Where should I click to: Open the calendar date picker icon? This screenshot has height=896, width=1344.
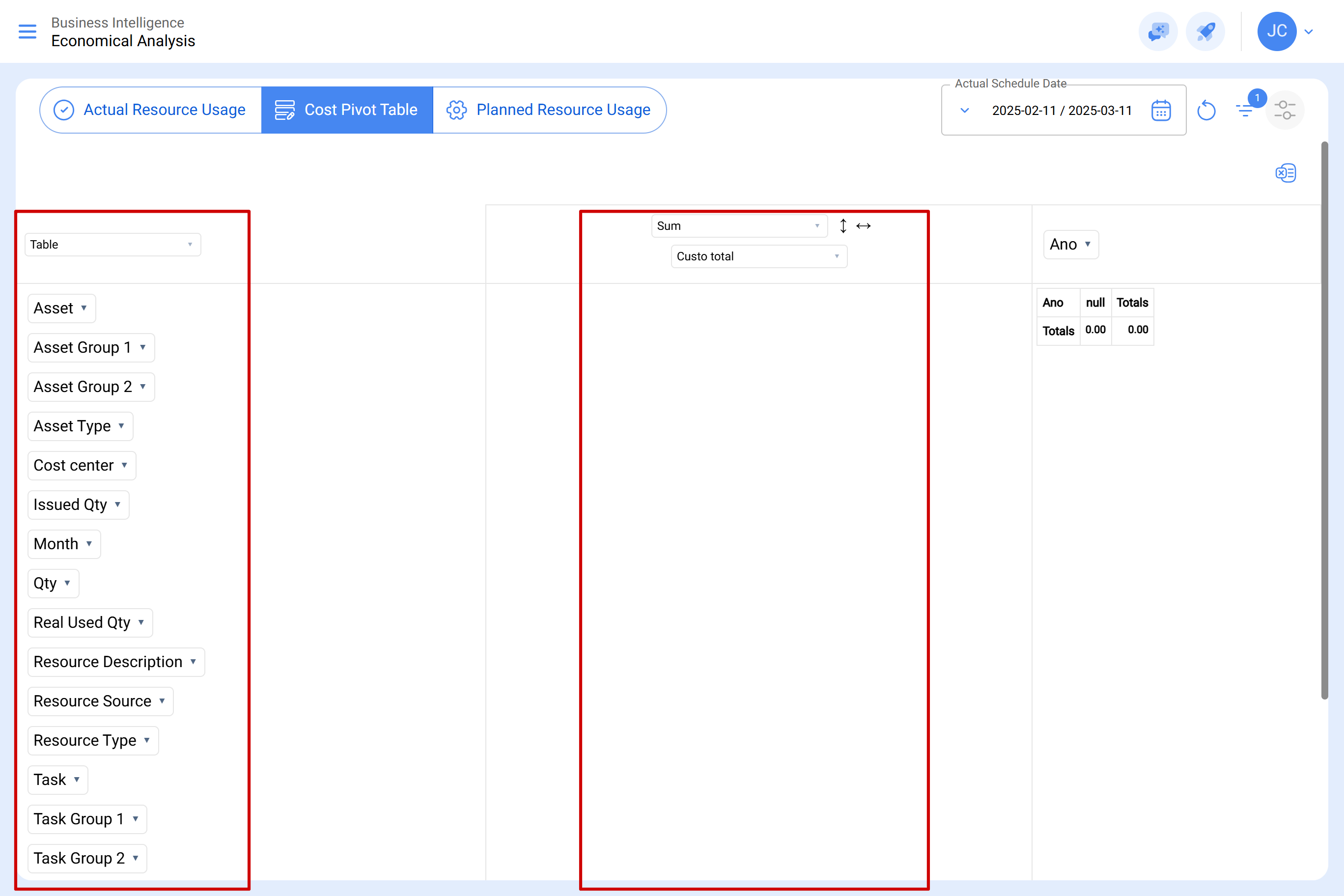point(1161,111)
